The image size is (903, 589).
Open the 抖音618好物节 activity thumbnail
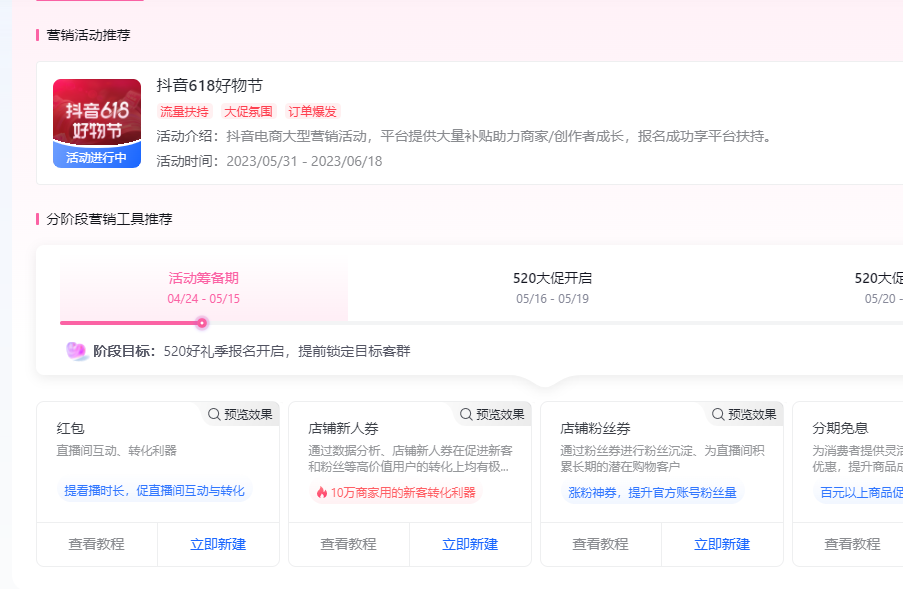tap(97, 123)
